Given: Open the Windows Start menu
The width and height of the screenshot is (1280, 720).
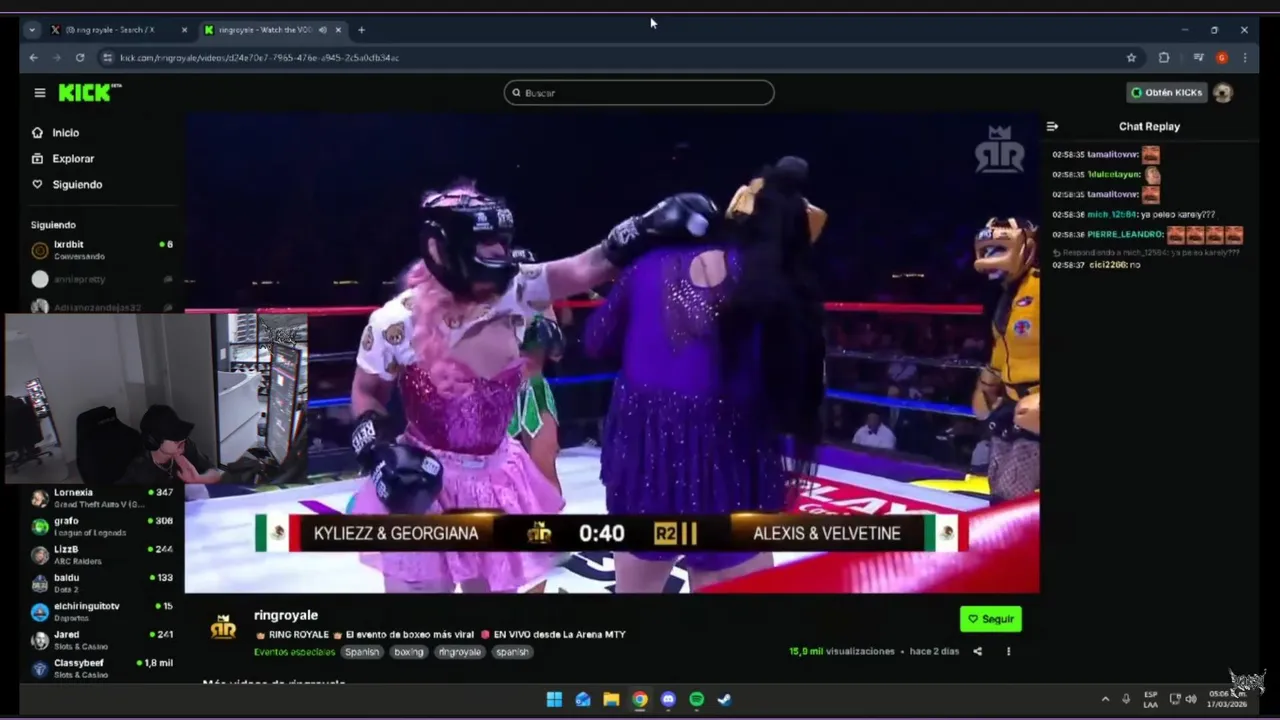Looking at the screenshot, I should click(554, 700).
